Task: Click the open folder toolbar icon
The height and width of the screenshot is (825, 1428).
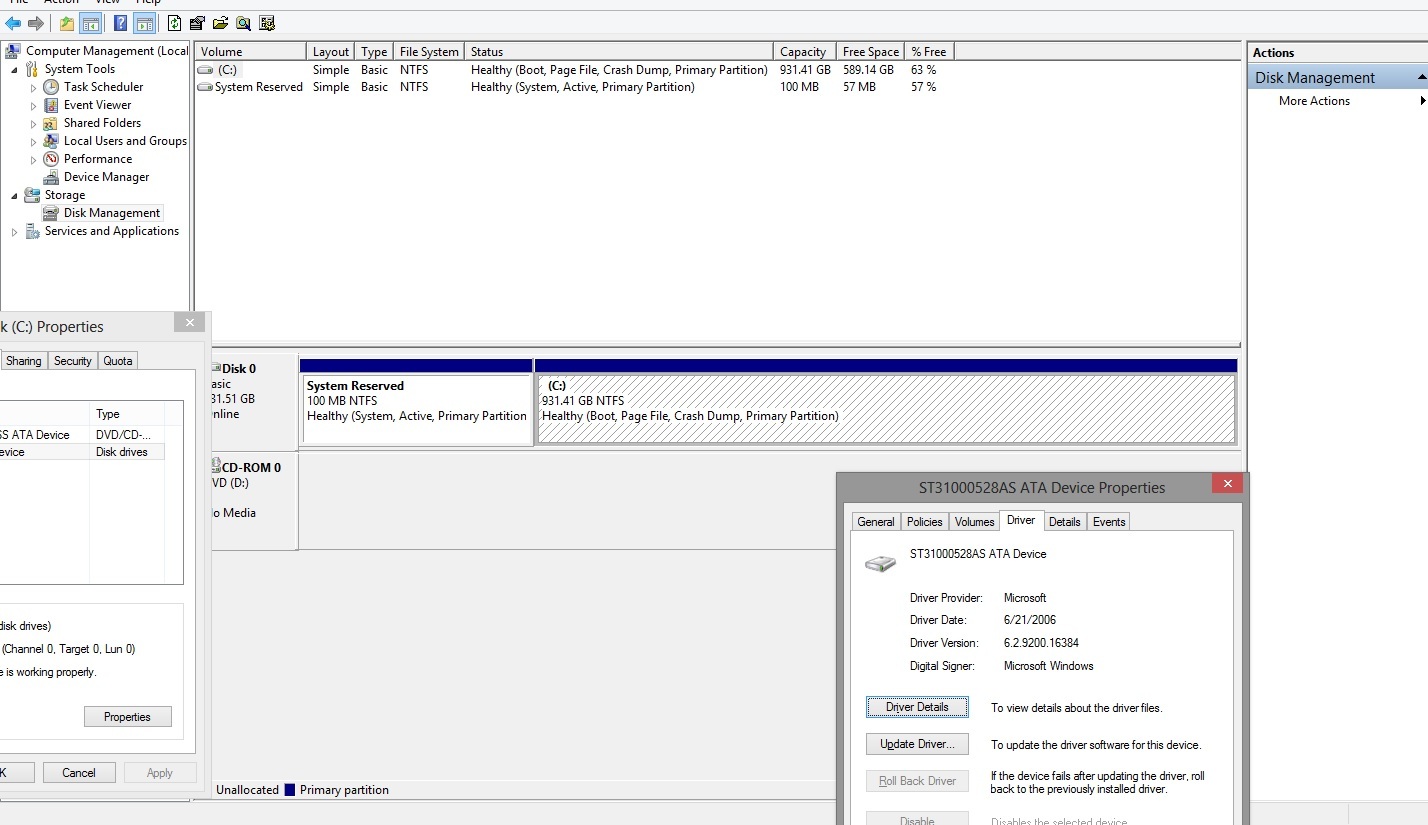Action: [220, 23]
